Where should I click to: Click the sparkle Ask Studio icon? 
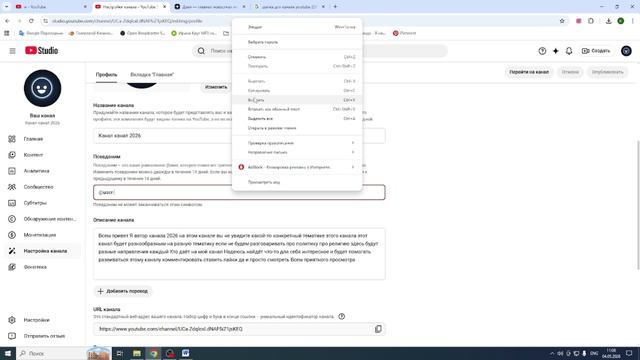coord(556,51)
